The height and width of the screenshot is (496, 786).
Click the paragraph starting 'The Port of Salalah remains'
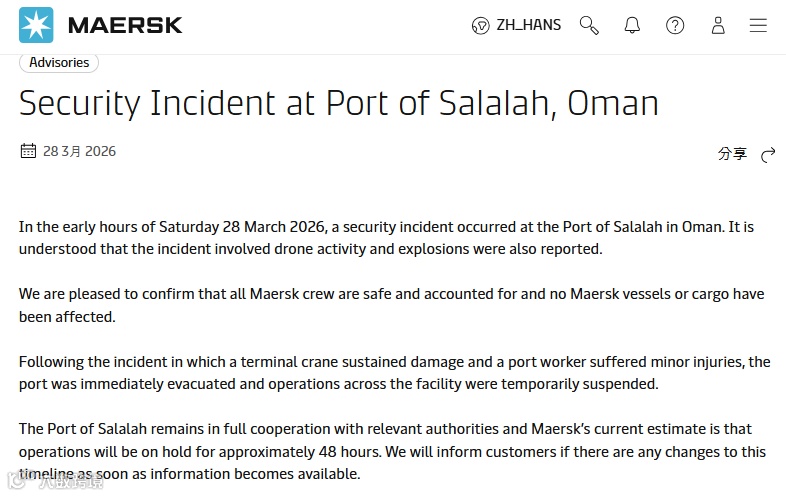coord(392,451)
